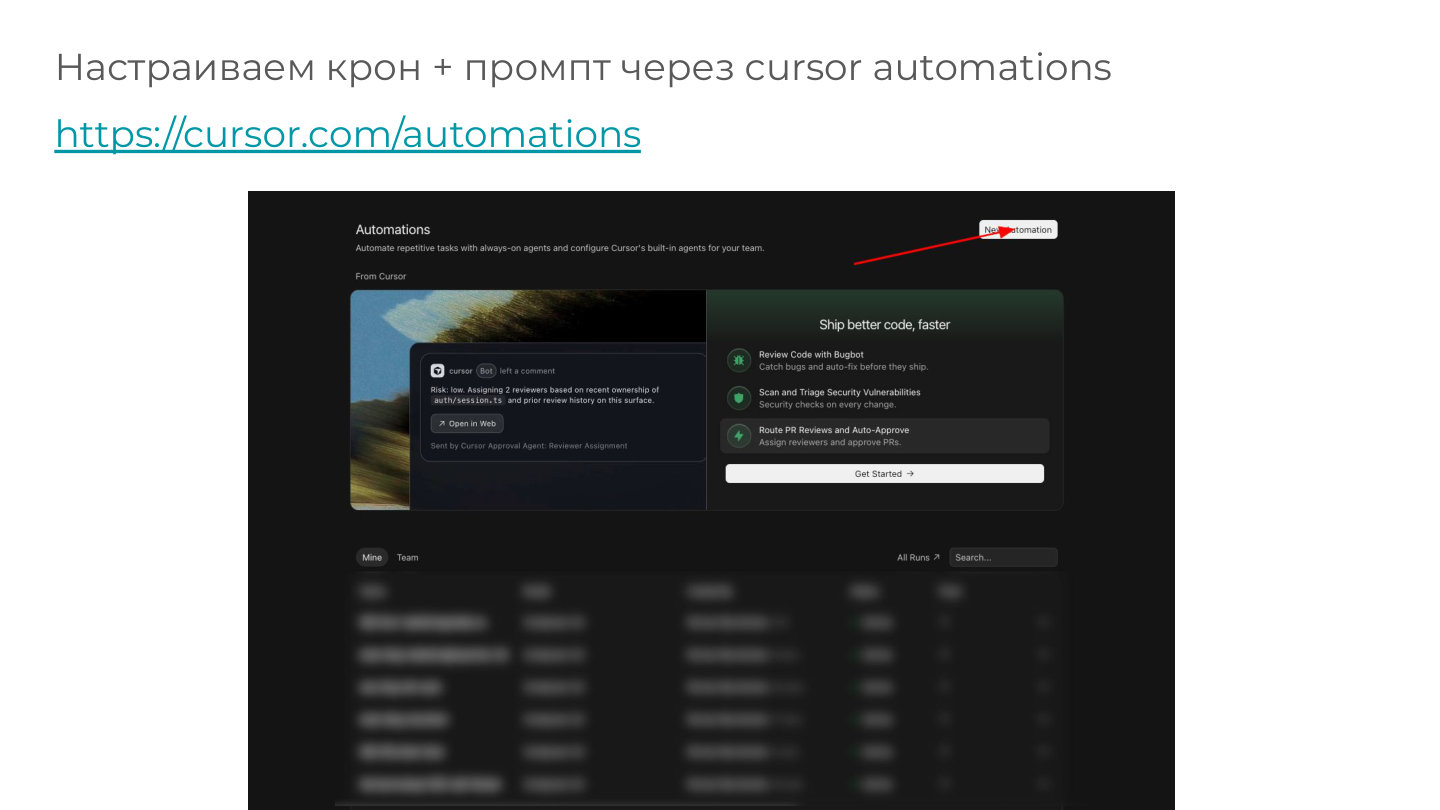Switch to the Mine tab
This screenshot has width=1440, height=810.
[x=372, y=557]
